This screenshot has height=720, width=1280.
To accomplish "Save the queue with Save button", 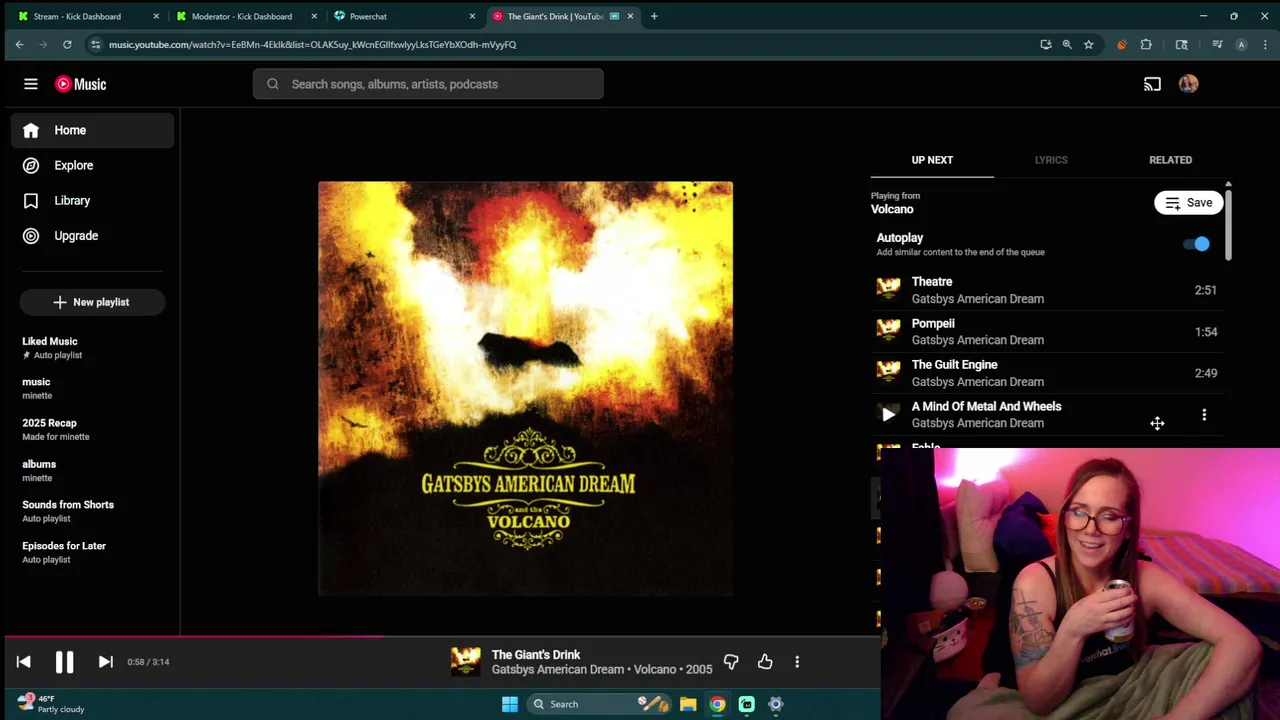I will (x=1188, y=203).
